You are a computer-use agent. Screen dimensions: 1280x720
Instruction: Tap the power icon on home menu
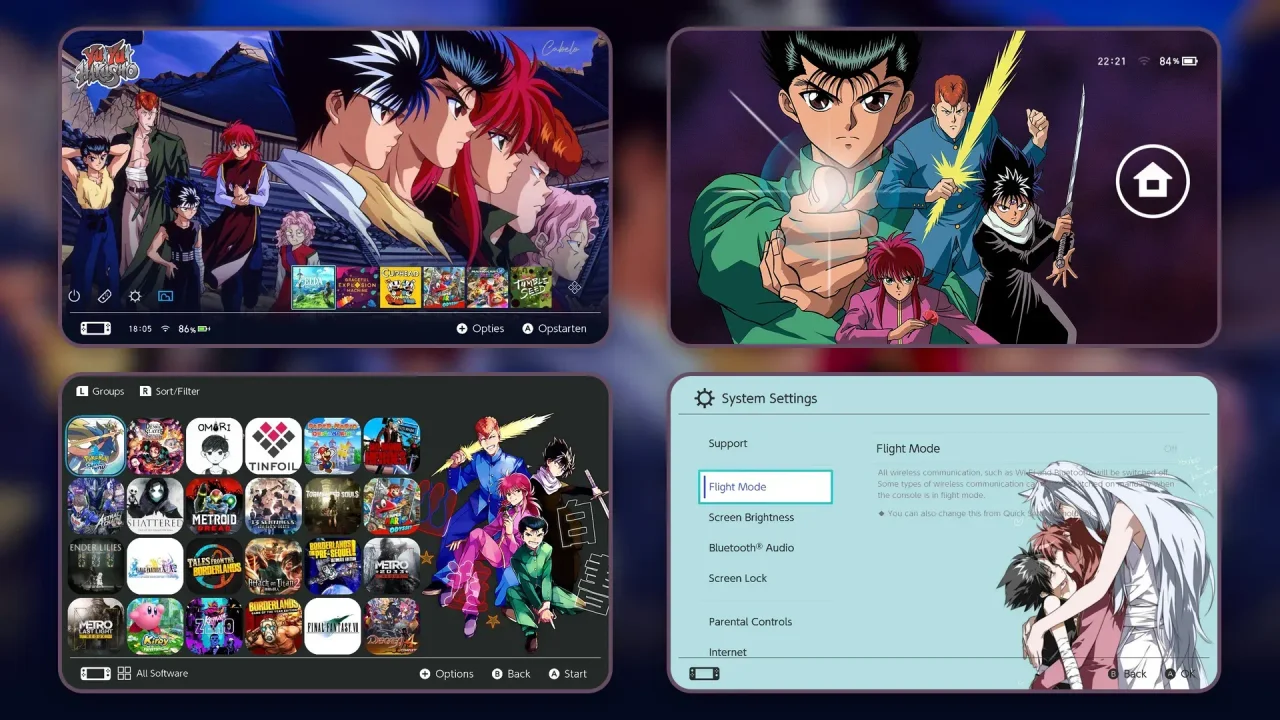coord(74,296)
